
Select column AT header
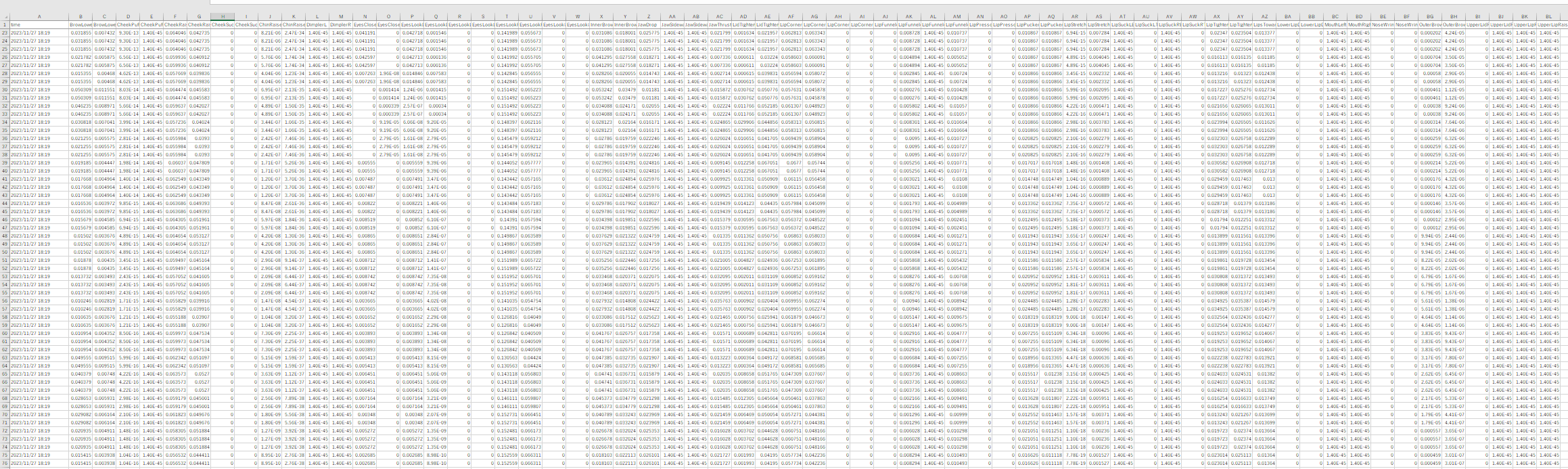coord(1122,16)
